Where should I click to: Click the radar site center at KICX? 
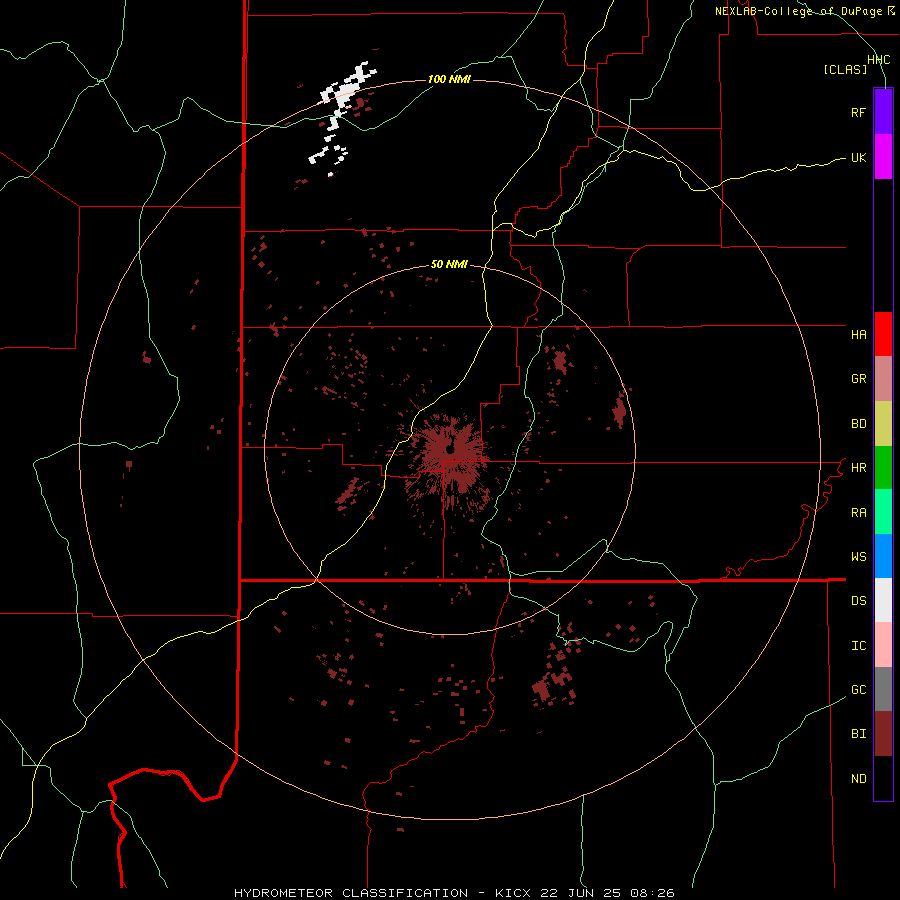450,449
